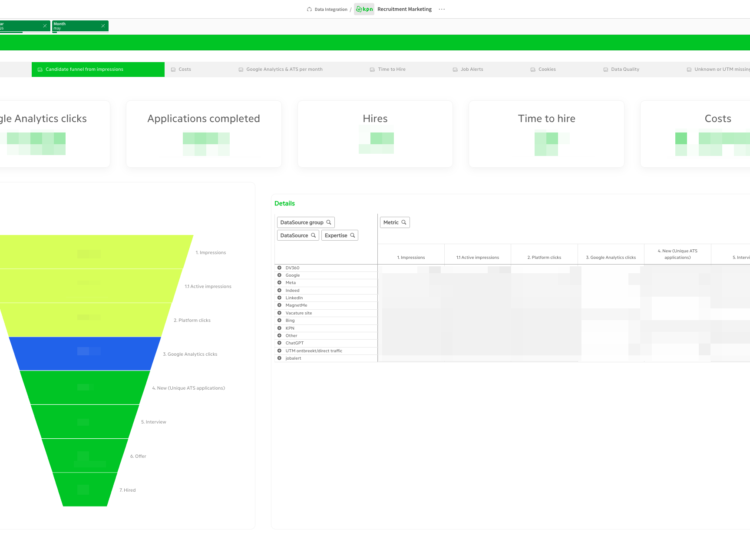Click search icon in Expertise filter
Screen dimensions: 750x536
click(x=353, y=235)
